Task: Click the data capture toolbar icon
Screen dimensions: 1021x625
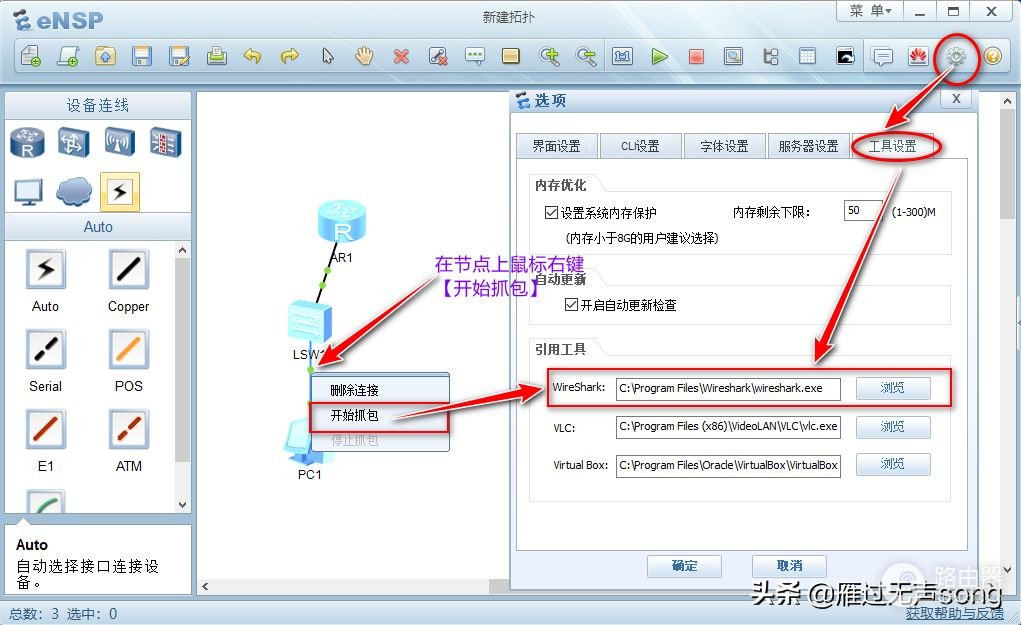Action: point(733,57)
